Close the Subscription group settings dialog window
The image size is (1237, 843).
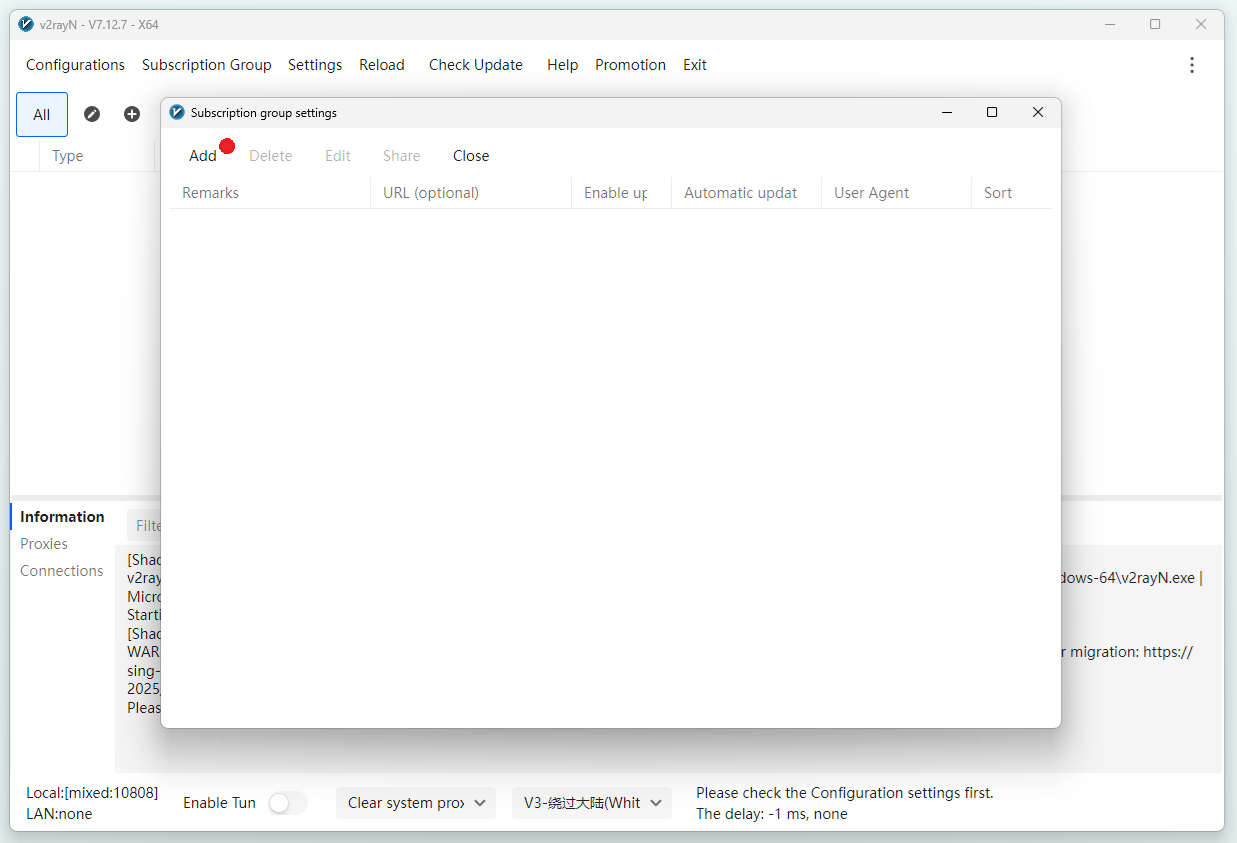tap(1038, 113)
